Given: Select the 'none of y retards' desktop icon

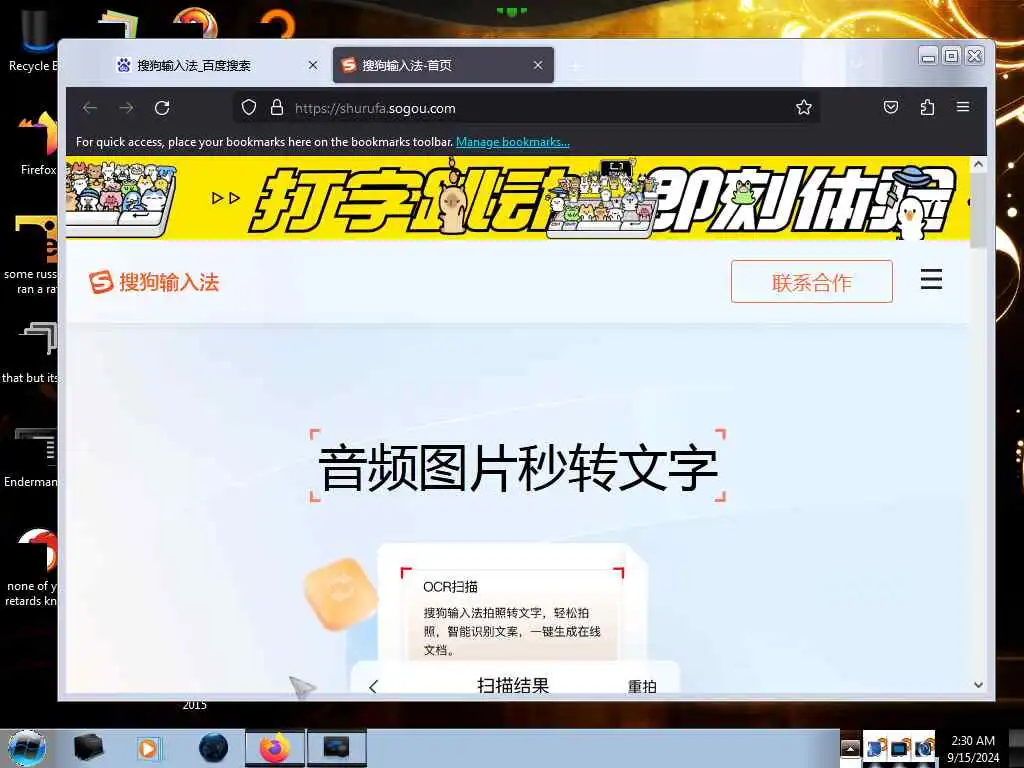Looking at the screenshot, I should [31, 568].
